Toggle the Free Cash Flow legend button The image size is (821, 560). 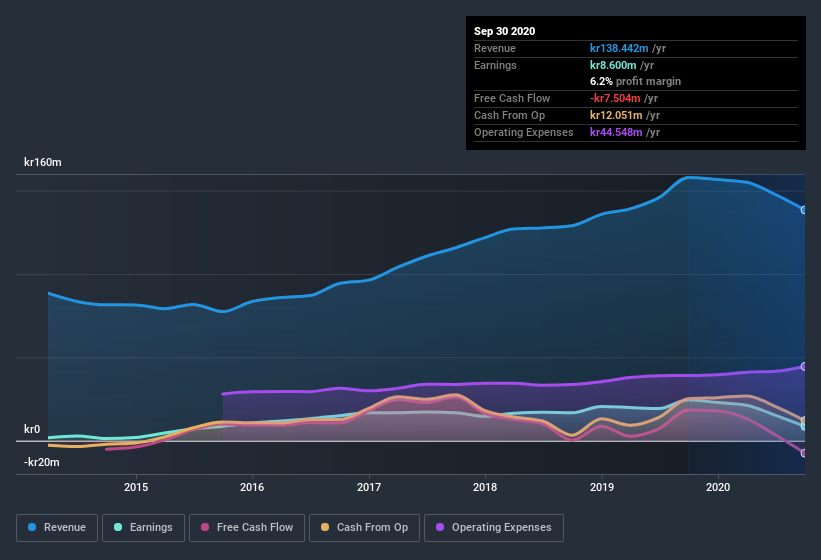point(247,528)
